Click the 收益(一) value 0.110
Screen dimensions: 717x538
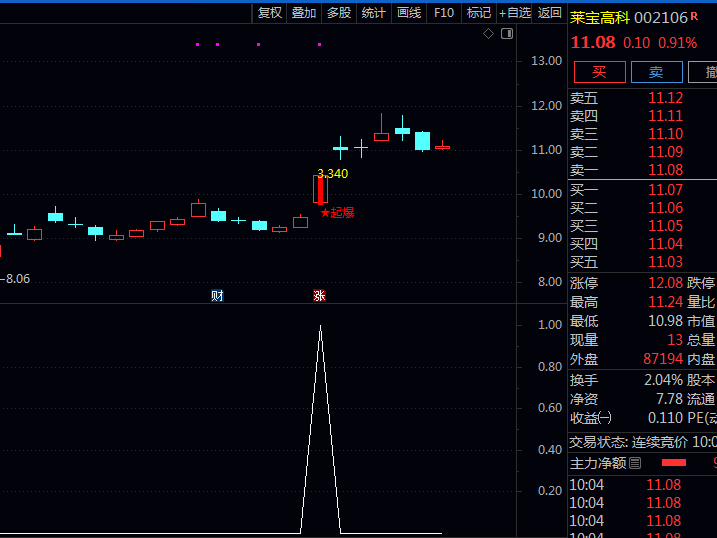pyautogui.click(x=665, y=418)
